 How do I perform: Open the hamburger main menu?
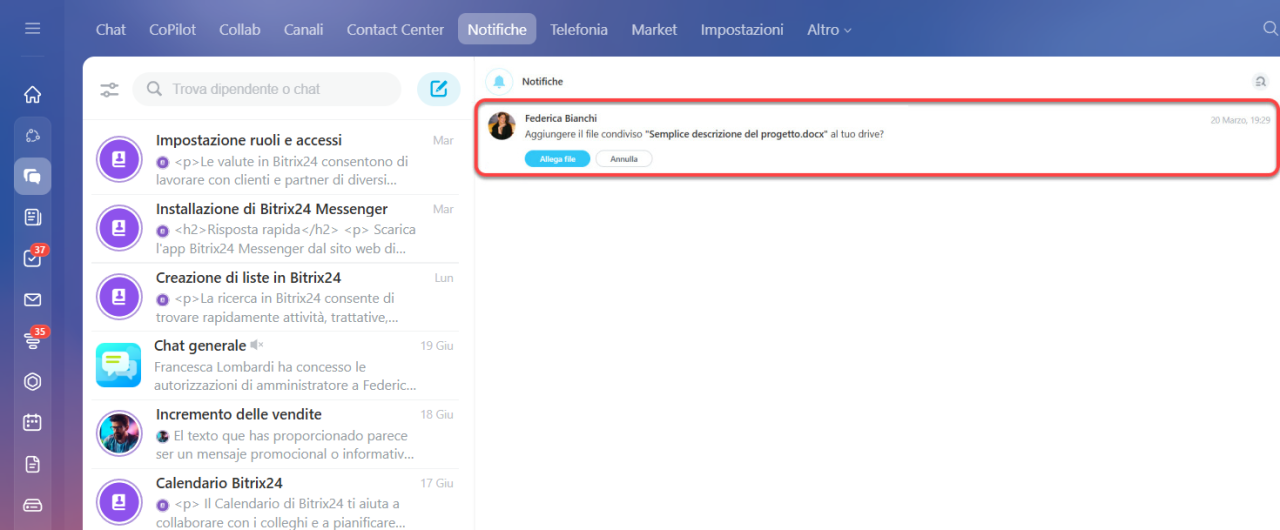point(32,28)
